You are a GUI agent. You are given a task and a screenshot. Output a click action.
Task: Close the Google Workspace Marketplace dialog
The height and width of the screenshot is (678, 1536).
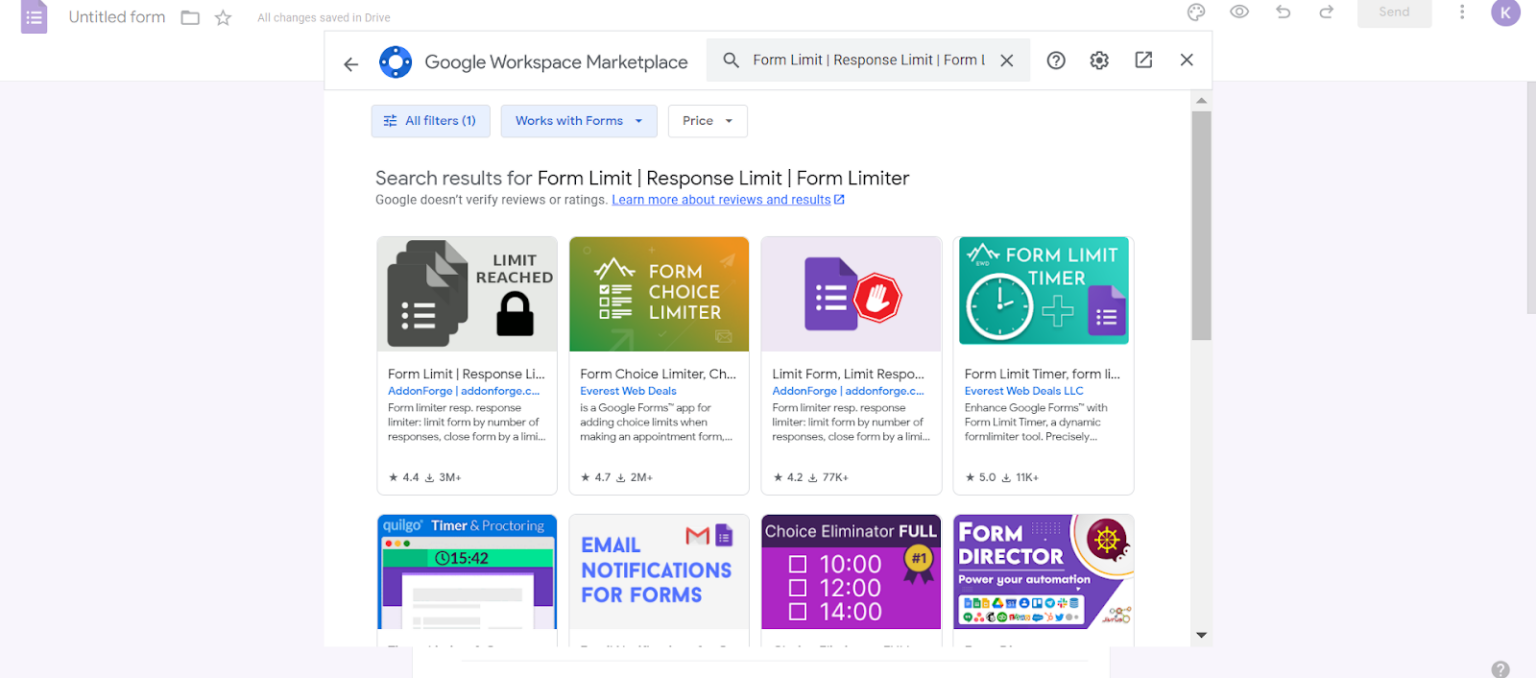tap(1186, 60)
